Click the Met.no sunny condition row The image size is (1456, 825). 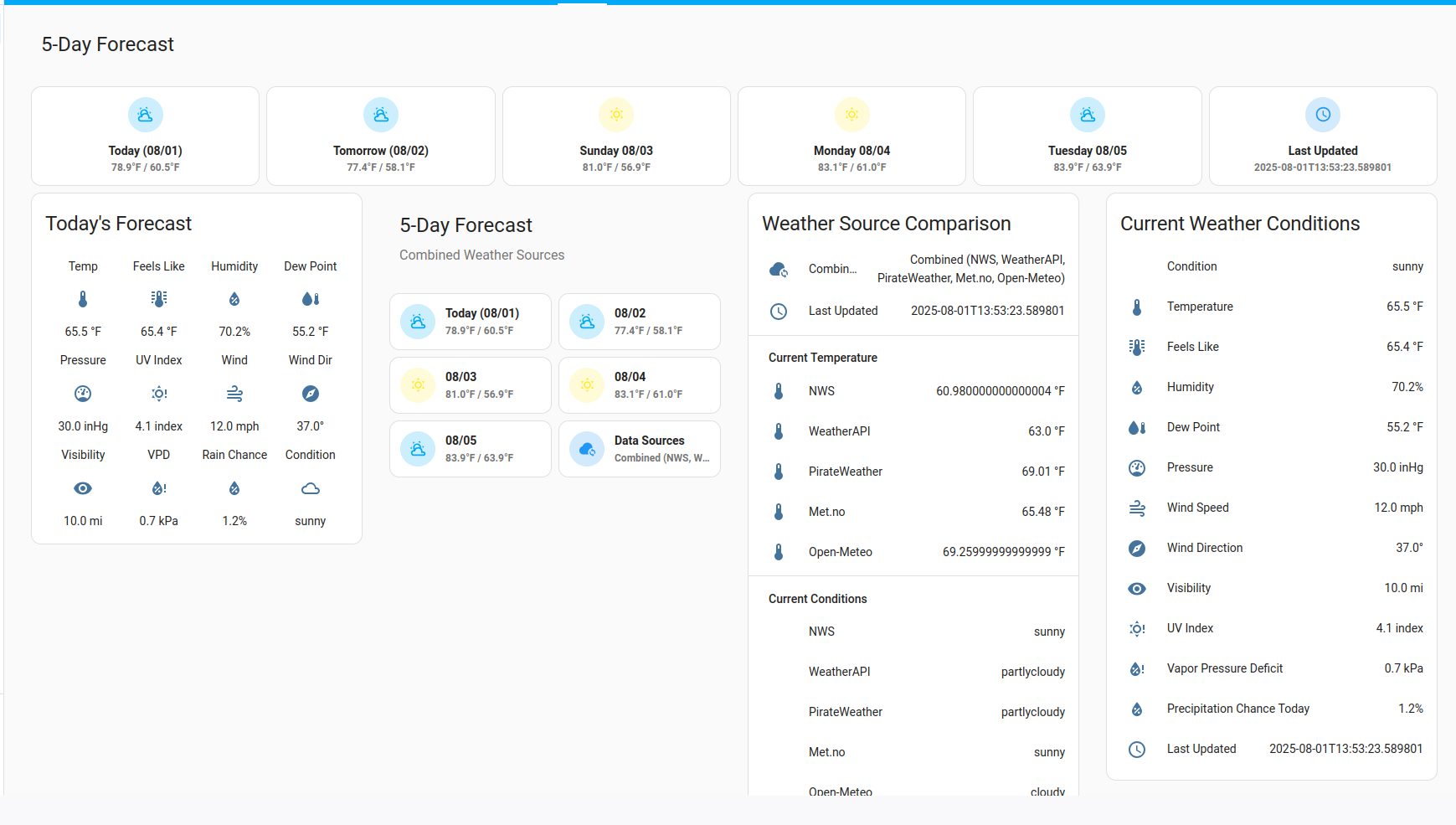pyautogui.click(x=913, y=752)
